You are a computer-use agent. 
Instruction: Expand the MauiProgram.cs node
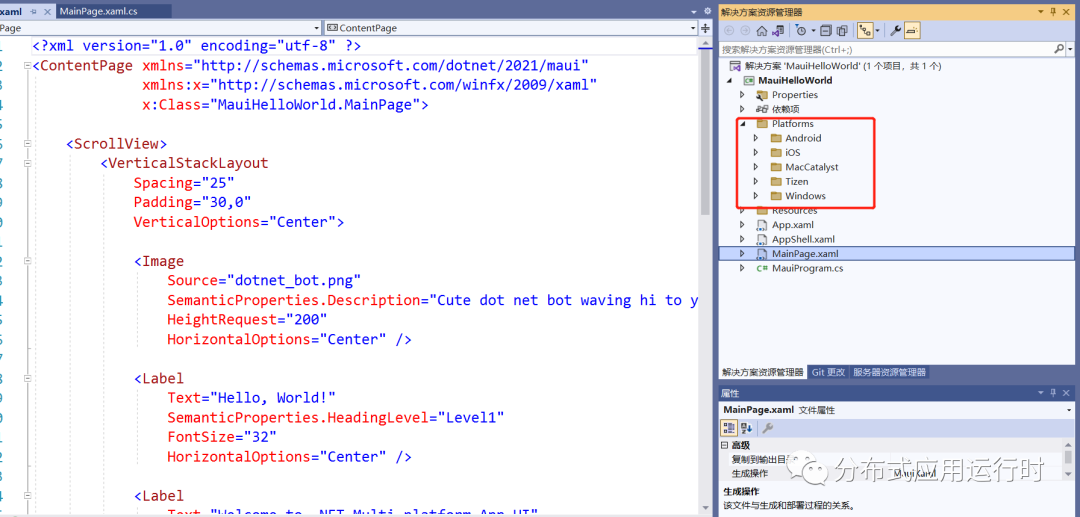pyautogui.click(x=742, y=268)
